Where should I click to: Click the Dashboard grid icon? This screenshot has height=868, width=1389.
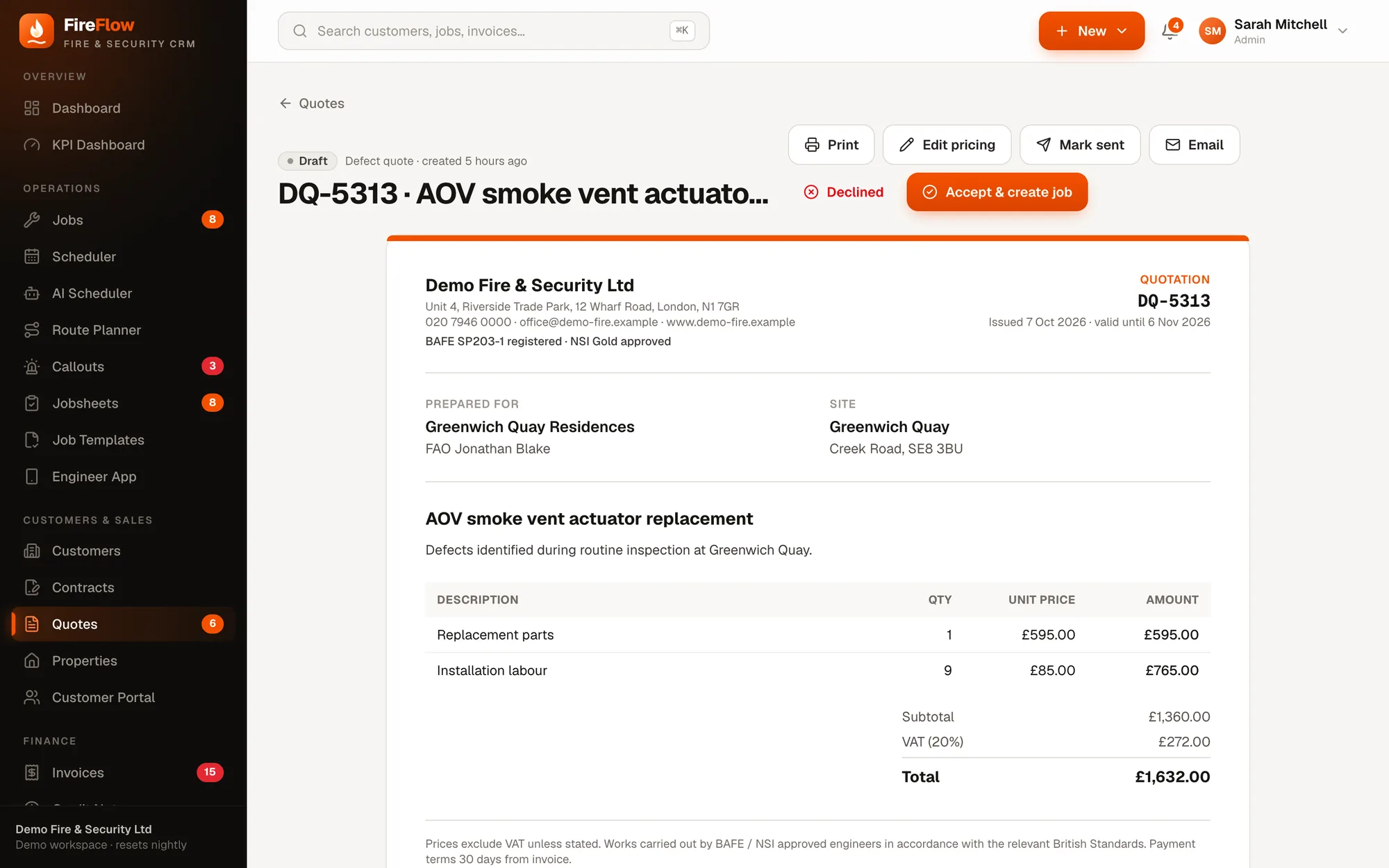tap(32, 108)
